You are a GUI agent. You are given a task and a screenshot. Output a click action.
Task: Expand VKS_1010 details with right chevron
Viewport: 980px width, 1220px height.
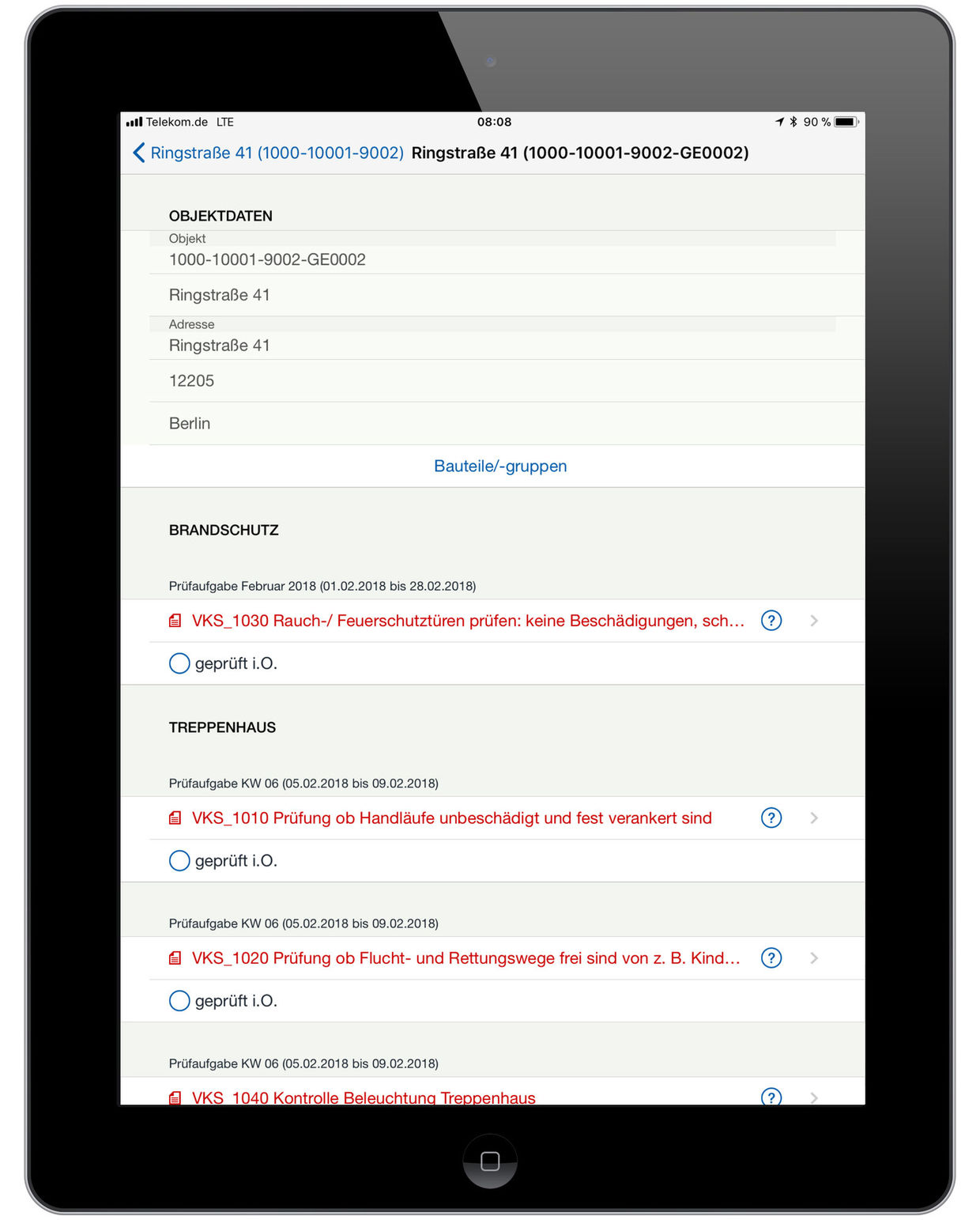pos(814,818)
